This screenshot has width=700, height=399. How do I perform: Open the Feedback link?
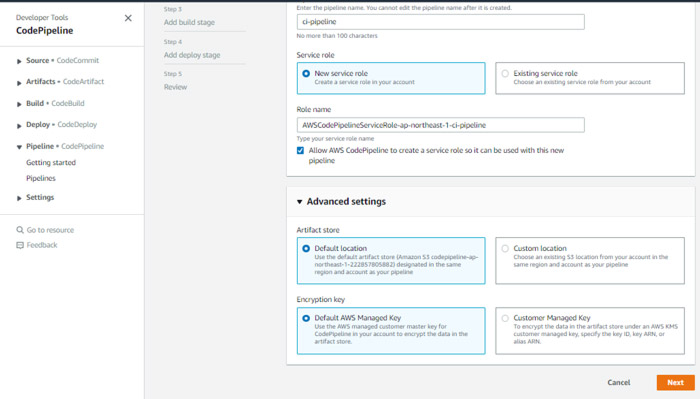click(x=42, y=245)
